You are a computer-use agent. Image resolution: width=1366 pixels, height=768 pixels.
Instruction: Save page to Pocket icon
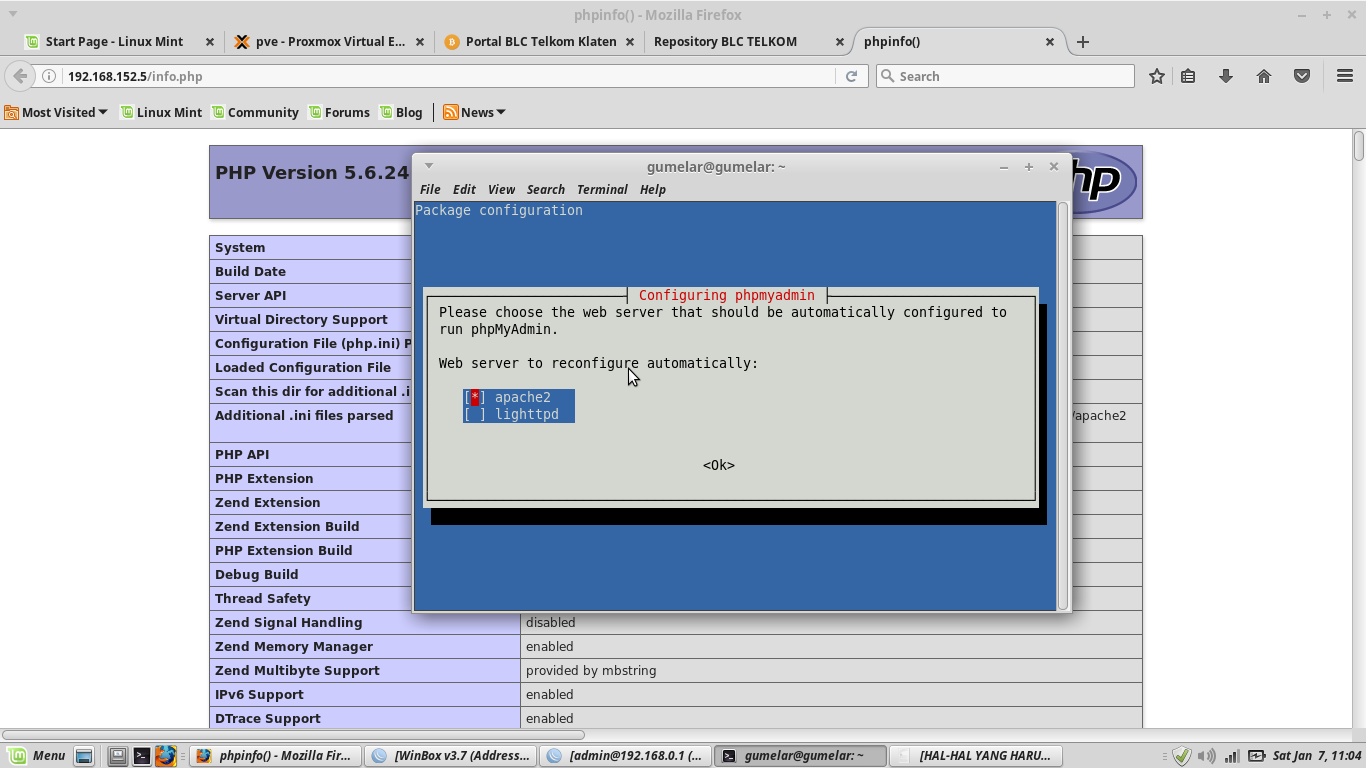pyautogui.click(x=1301, y=75)
